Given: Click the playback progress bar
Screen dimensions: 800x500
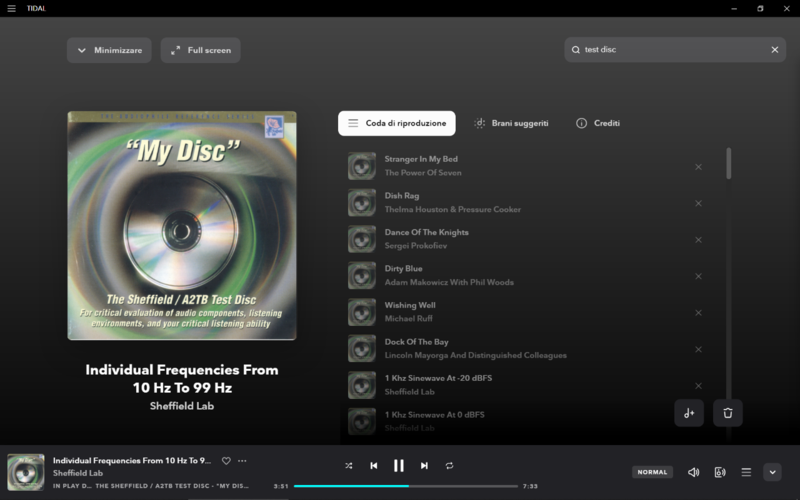Looking at the screenshot, I should 405,486.
